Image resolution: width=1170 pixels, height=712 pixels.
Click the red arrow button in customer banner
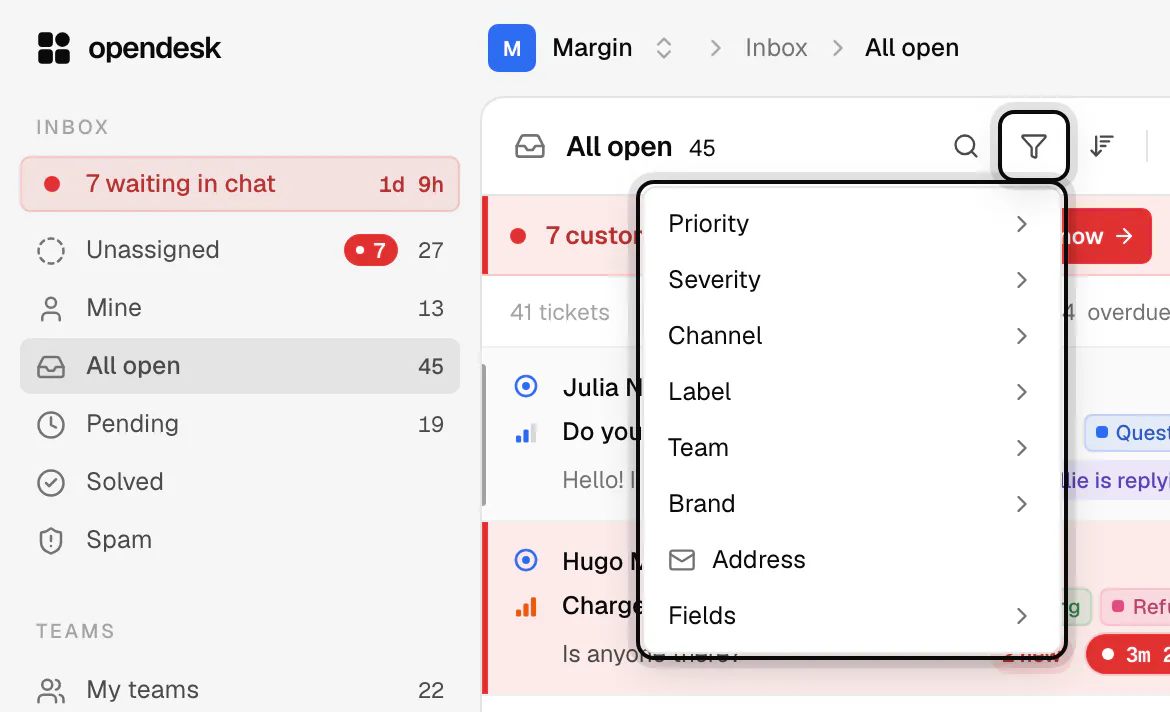click(x=1107, y=236)
